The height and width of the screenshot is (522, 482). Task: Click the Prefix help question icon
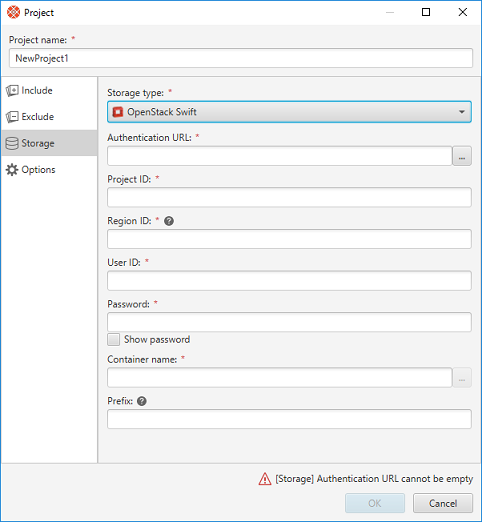142,401
